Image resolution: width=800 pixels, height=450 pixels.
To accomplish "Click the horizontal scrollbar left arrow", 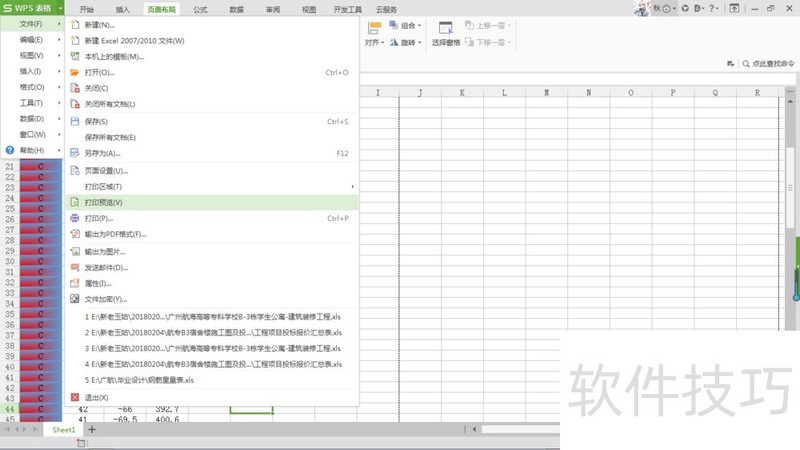I will (x=474, y=429).
